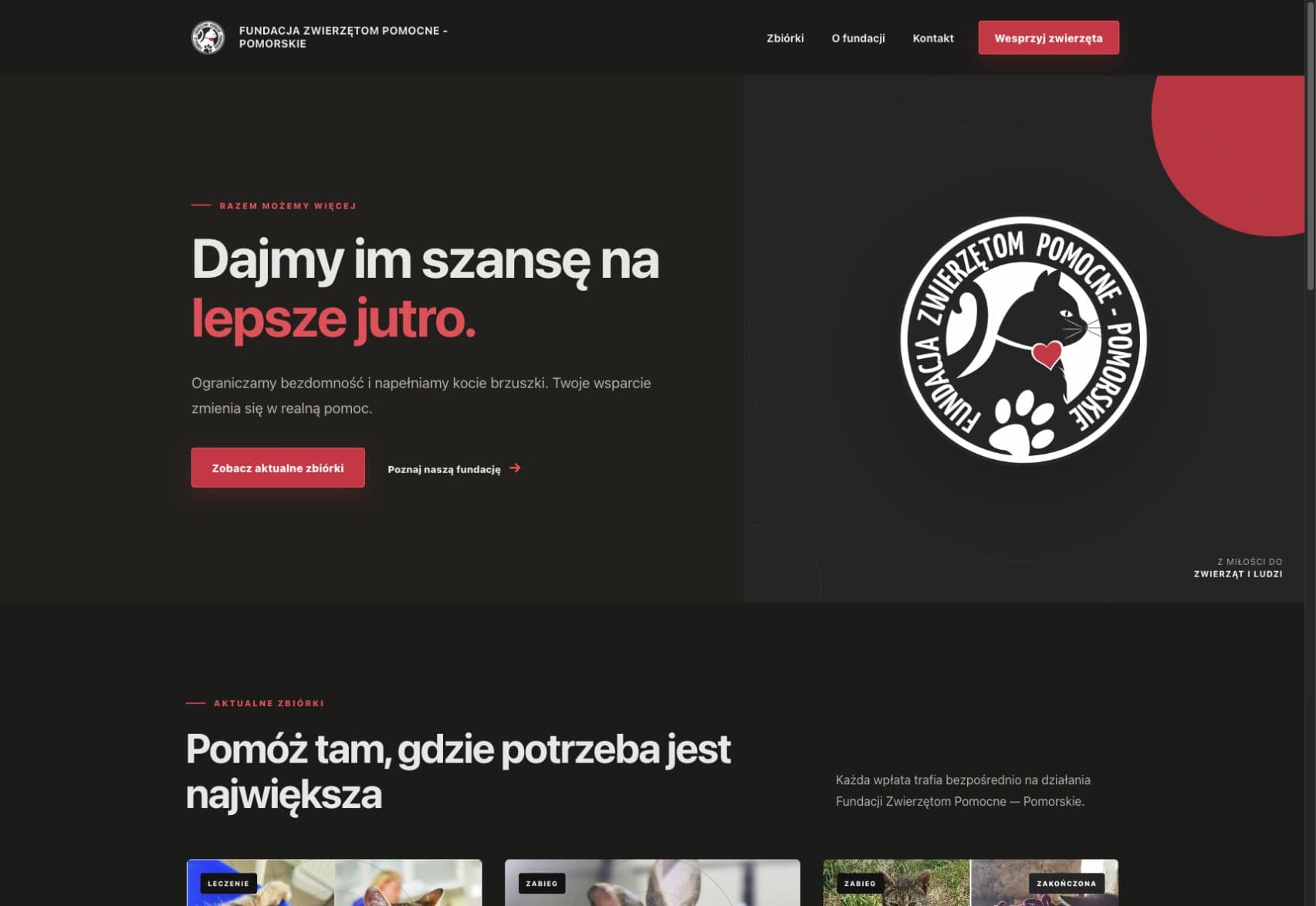Open the Zbiórki menu item
Viewport: 1316px width, 906px height.
[x=785, y=38]
